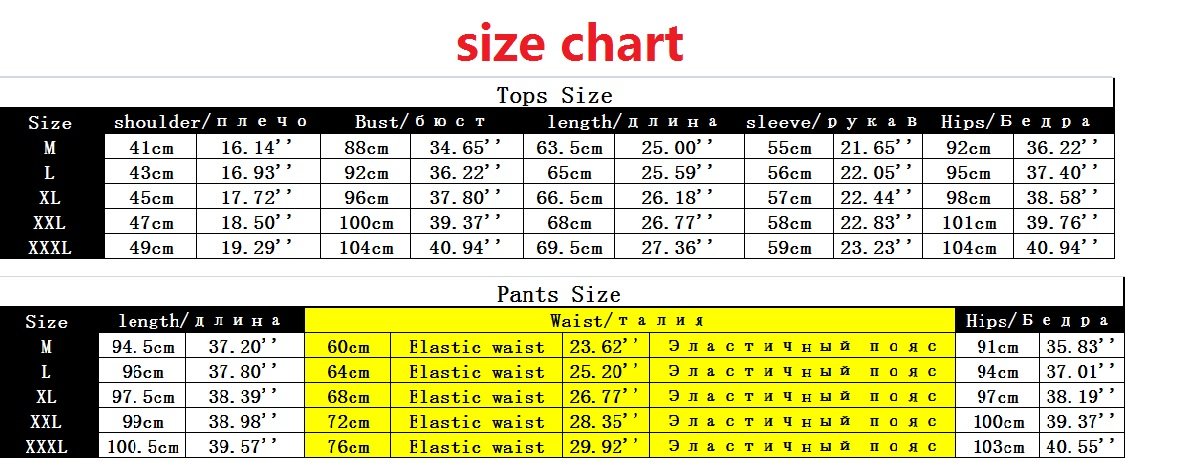Click the XXXL size label in Pants table
The width and height of the screenshot is (1193, 472).
click(x=48, y=447)
